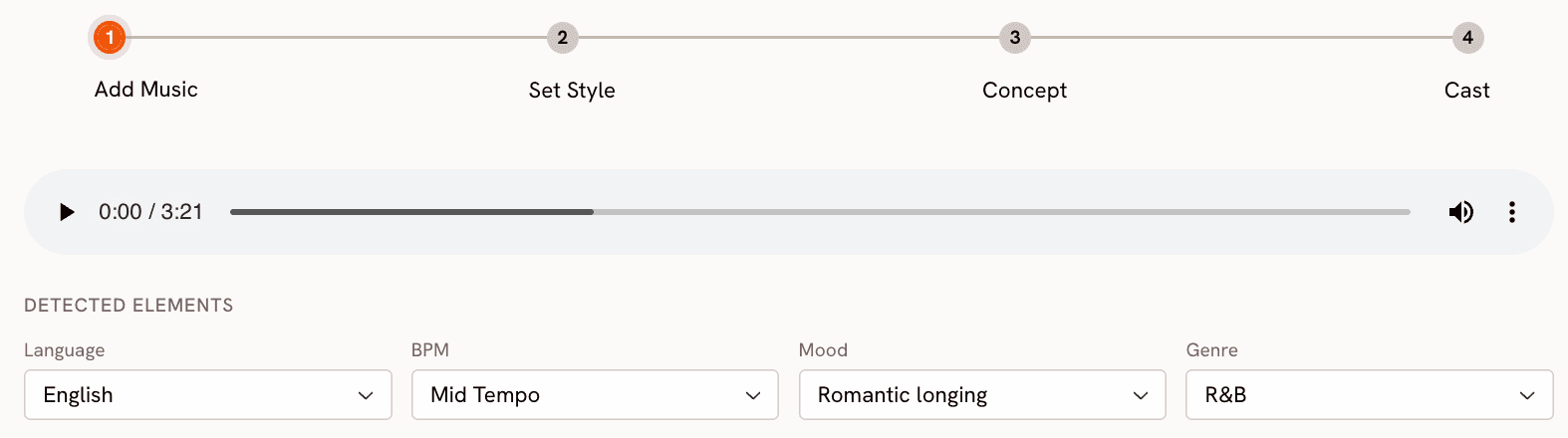Screen dimensions: 1568x438
Task: Click the 0:00 / 3:21 time display
Action: (150, 212)
